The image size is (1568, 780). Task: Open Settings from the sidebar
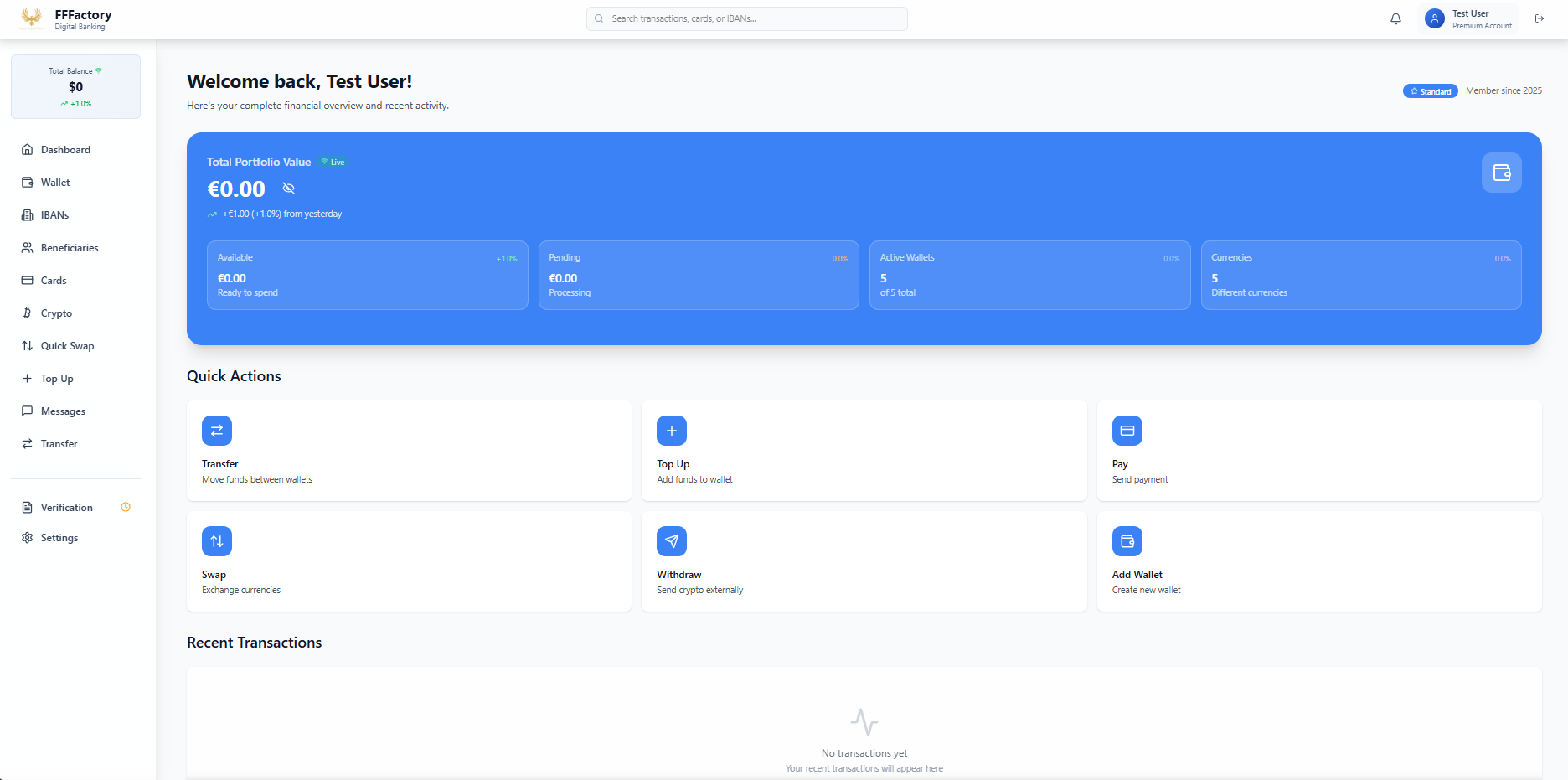point(59,538)
